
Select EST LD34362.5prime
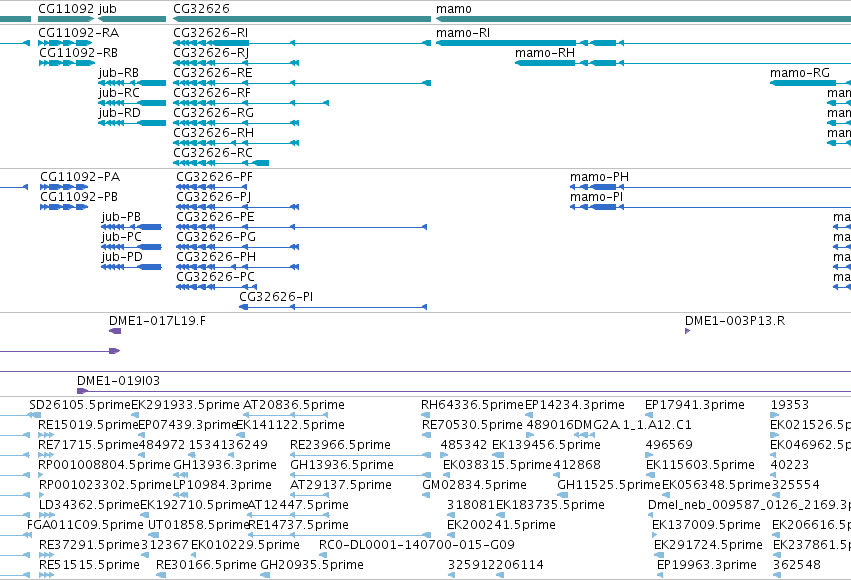point(90,506)
